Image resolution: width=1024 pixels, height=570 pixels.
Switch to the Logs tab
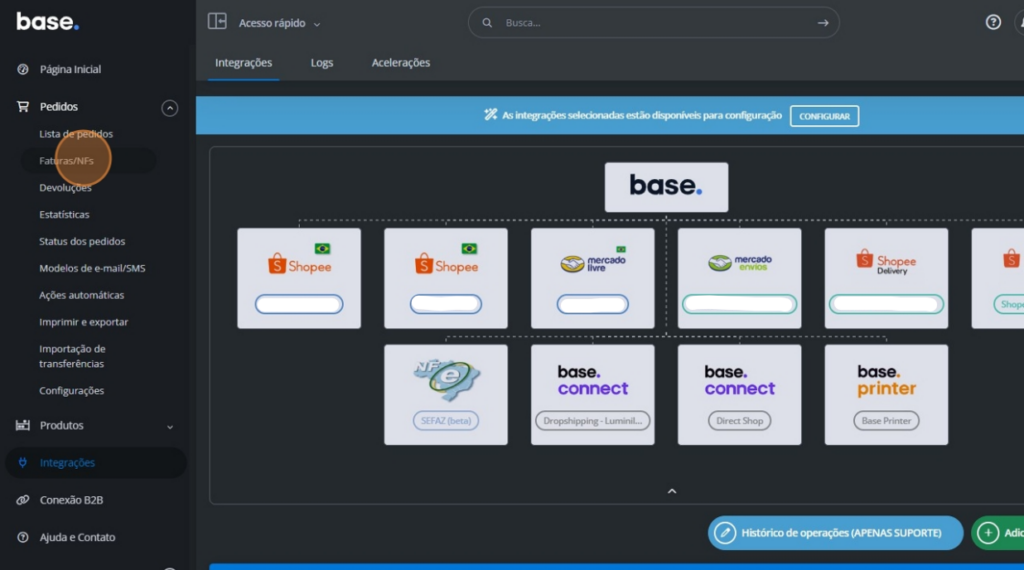322,63
